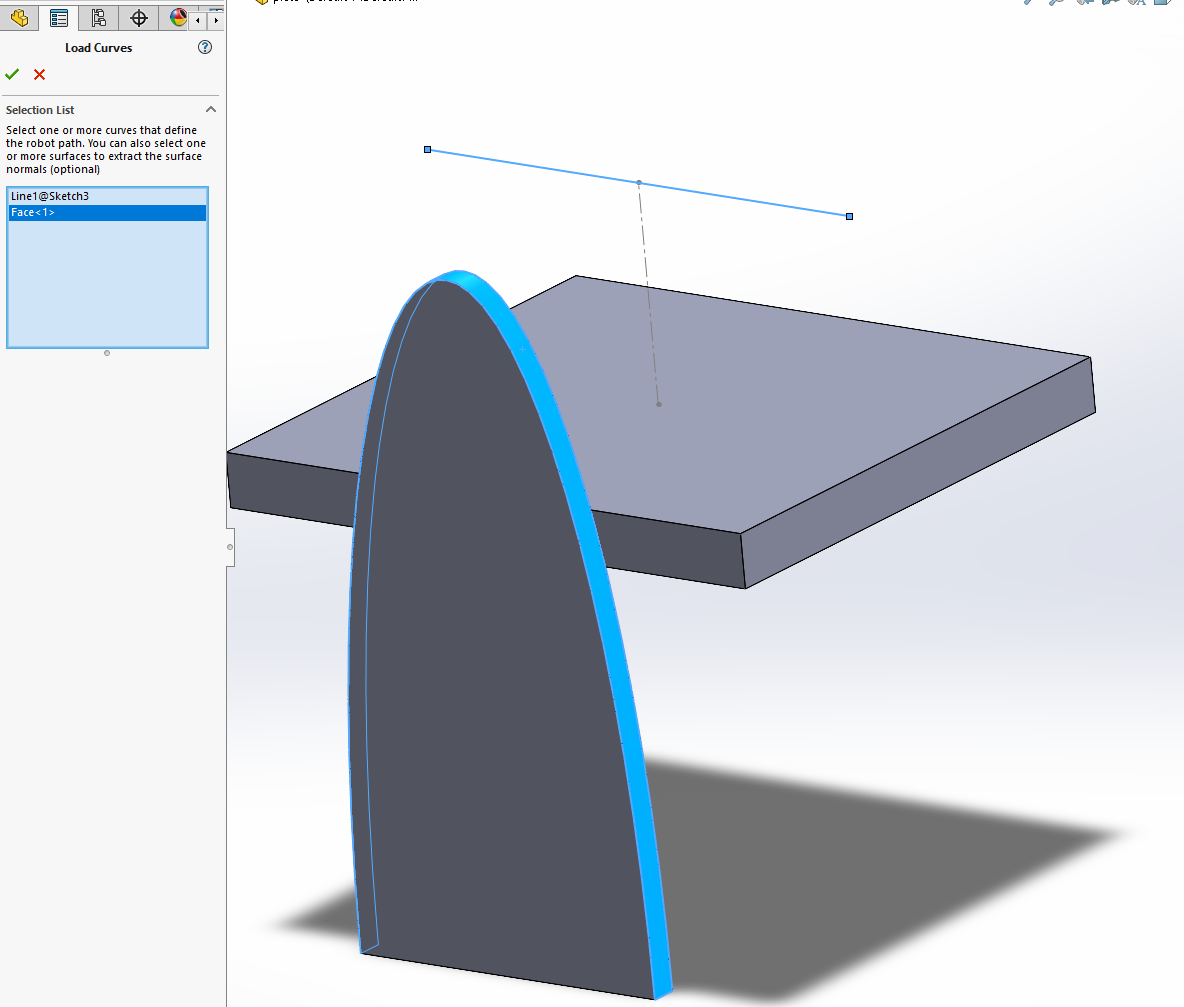
Task: Open the DisplayManager color ball tab
Action: (177, 18)
